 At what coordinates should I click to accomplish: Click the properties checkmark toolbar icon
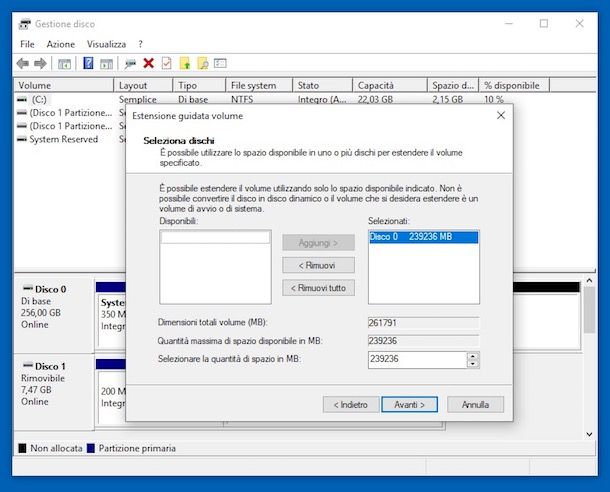[x=166, y=63]
